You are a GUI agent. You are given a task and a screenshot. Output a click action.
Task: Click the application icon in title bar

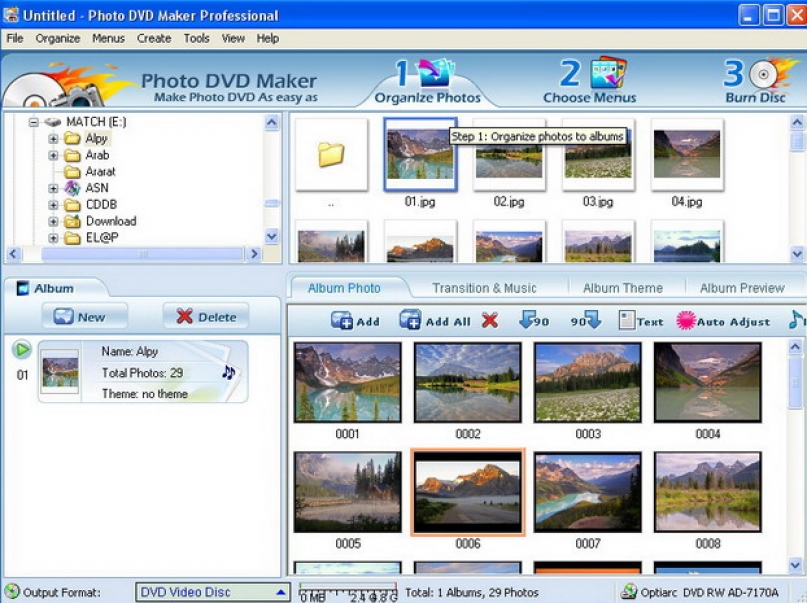point(11,15)
